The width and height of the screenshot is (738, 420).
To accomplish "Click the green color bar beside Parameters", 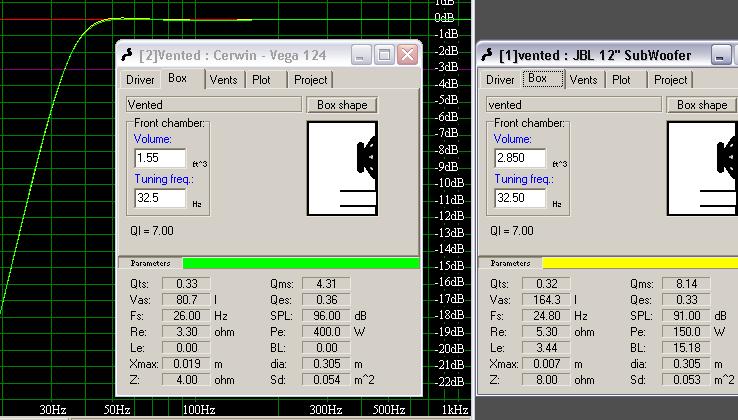I will 301,263.
